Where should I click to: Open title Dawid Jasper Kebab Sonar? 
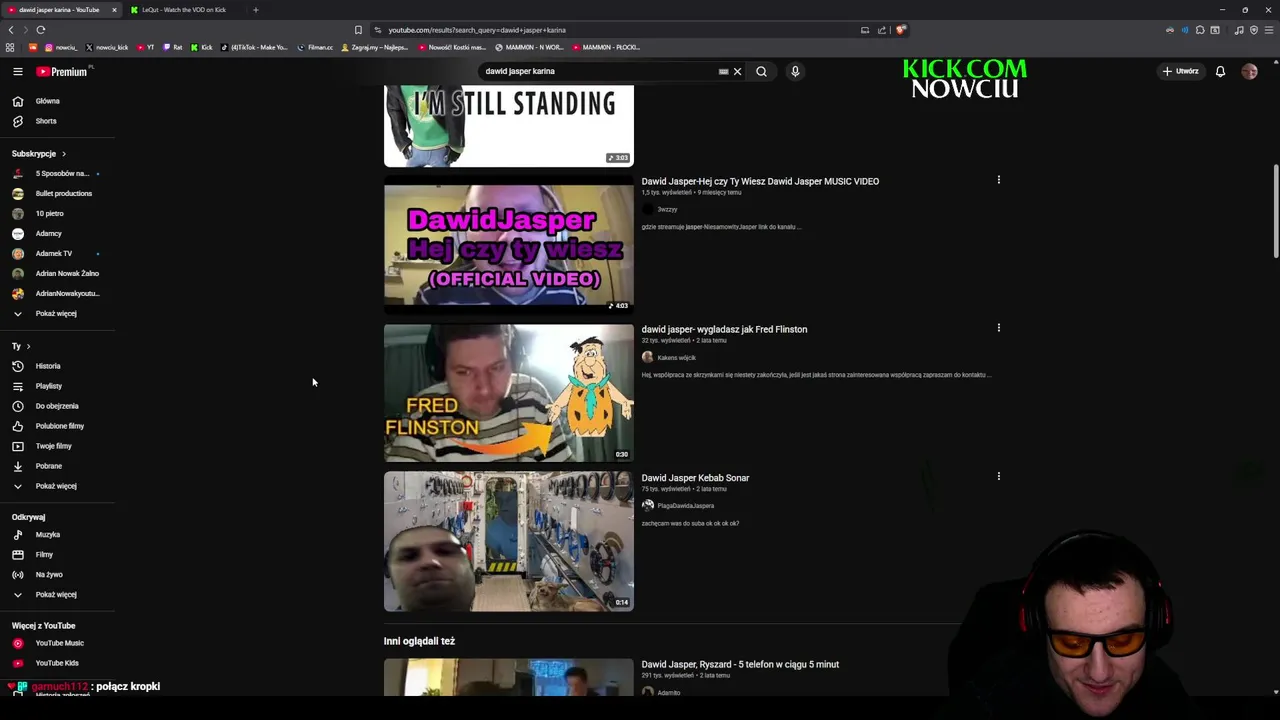pyautogui.click(x=695, y=478)
